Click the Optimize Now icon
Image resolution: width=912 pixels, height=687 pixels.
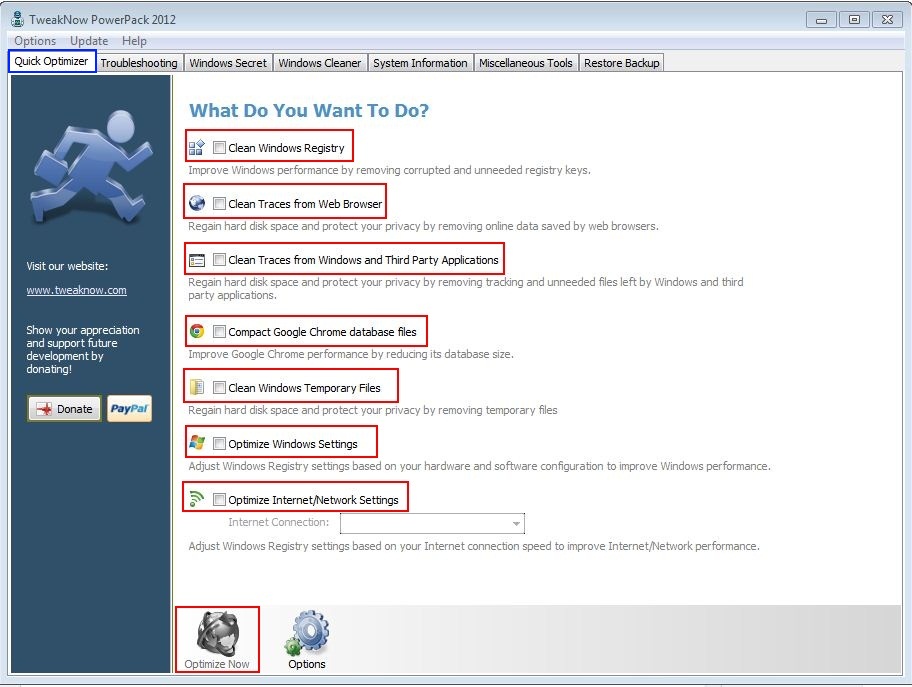click(x=218, y=632)
